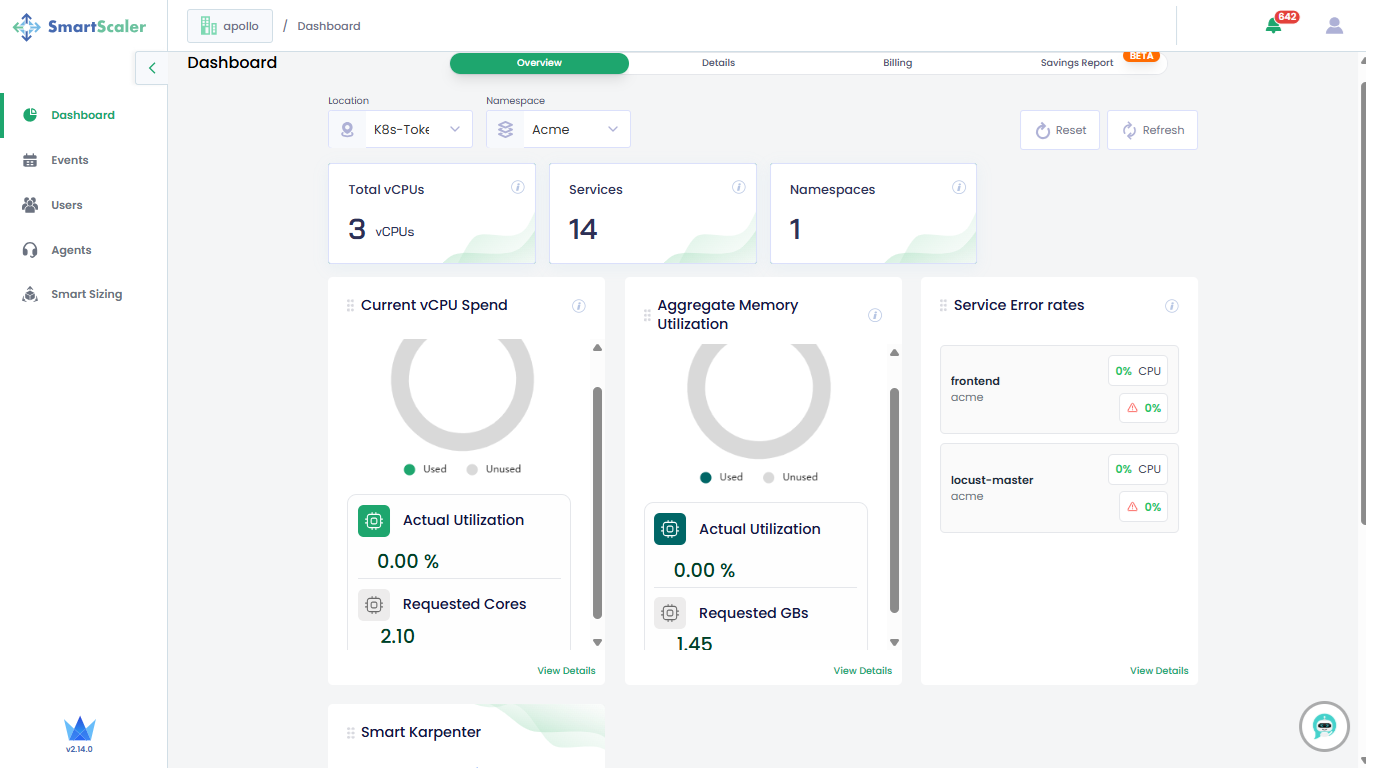Click the location pin icon in Location field
This screenshot has height=780, width=1373.
347,130
